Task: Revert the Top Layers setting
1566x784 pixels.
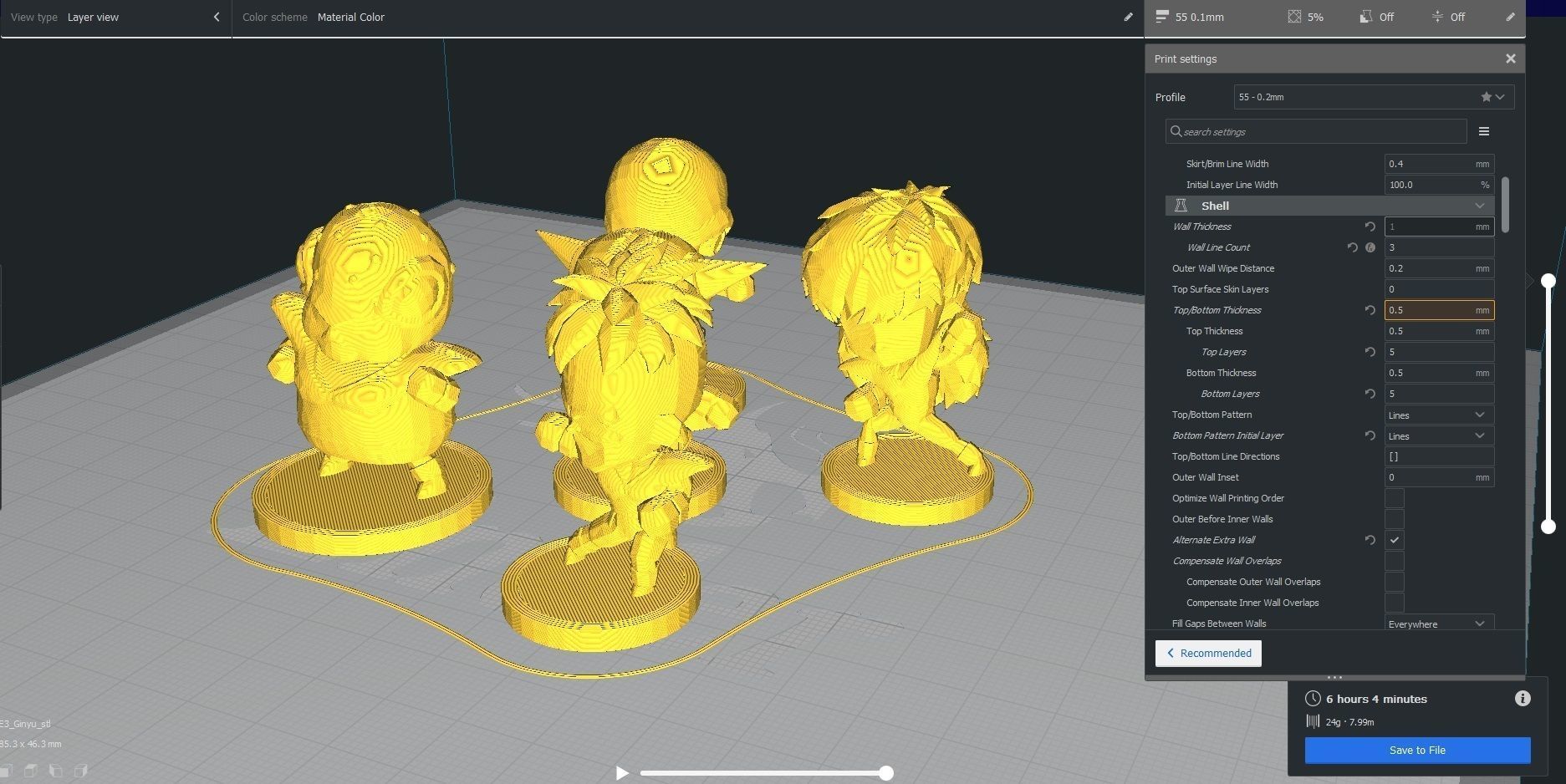Action: tap(1370, 352)
